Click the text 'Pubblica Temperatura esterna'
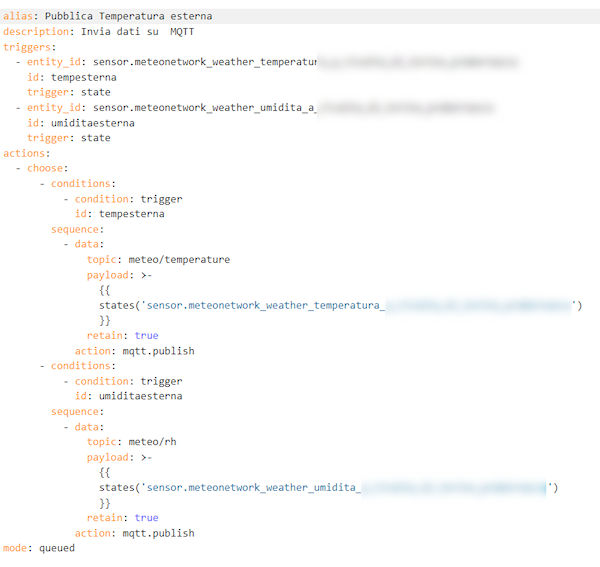Screen dimensions: 600x567 click(x=129, y=16)
